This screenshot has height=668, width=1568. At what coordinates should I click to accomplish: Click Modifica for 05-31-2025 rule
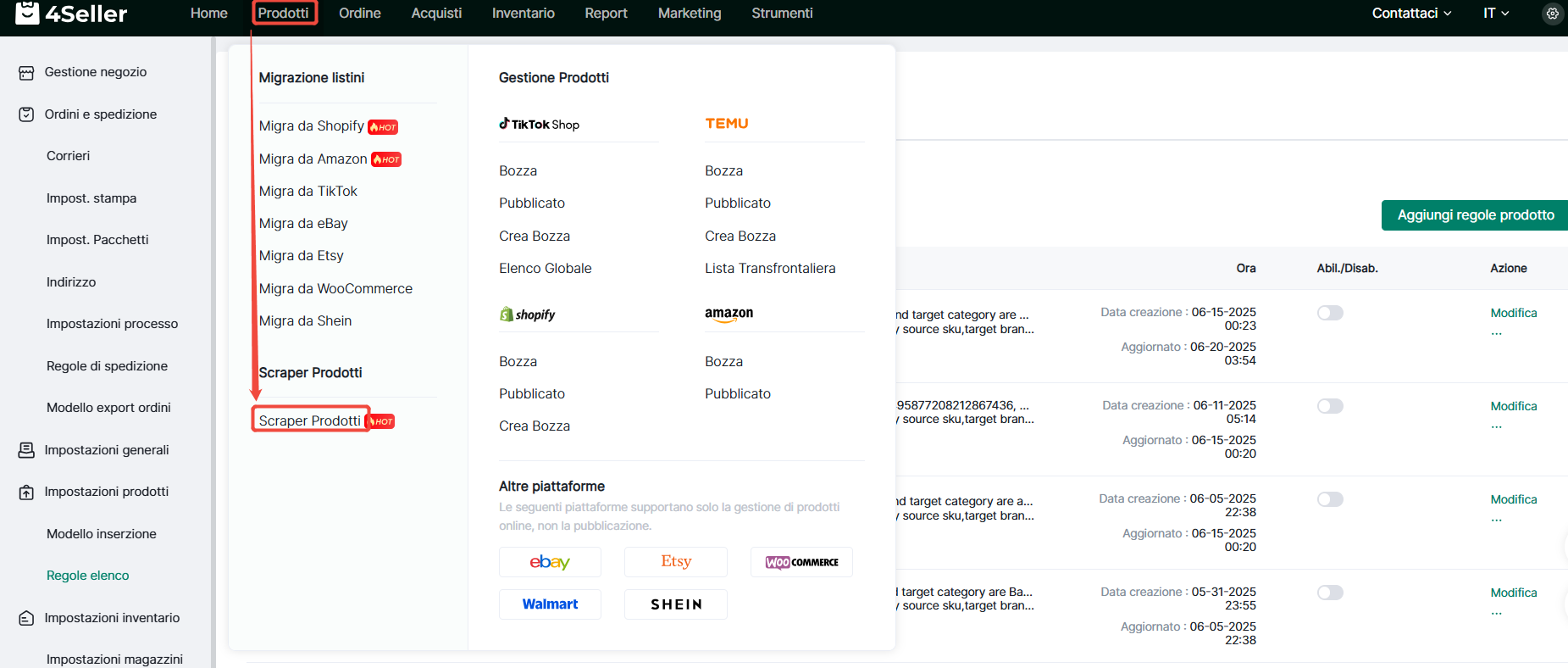click(x=1514, y=593)
